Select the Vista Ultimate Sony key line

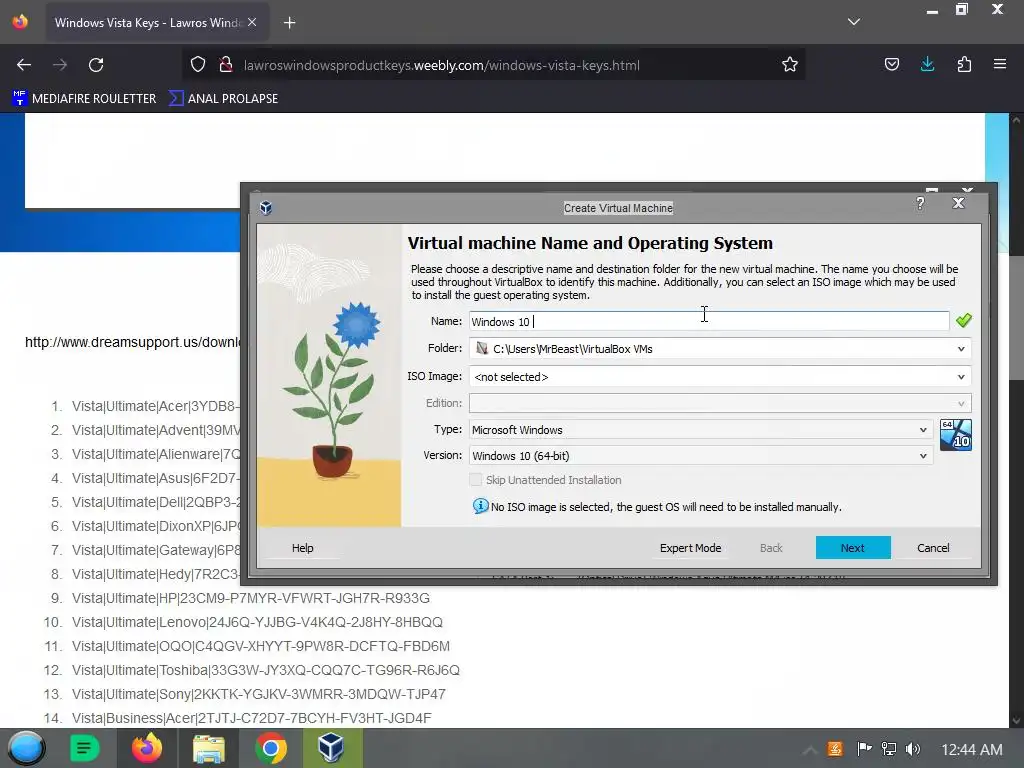point(259,694)
